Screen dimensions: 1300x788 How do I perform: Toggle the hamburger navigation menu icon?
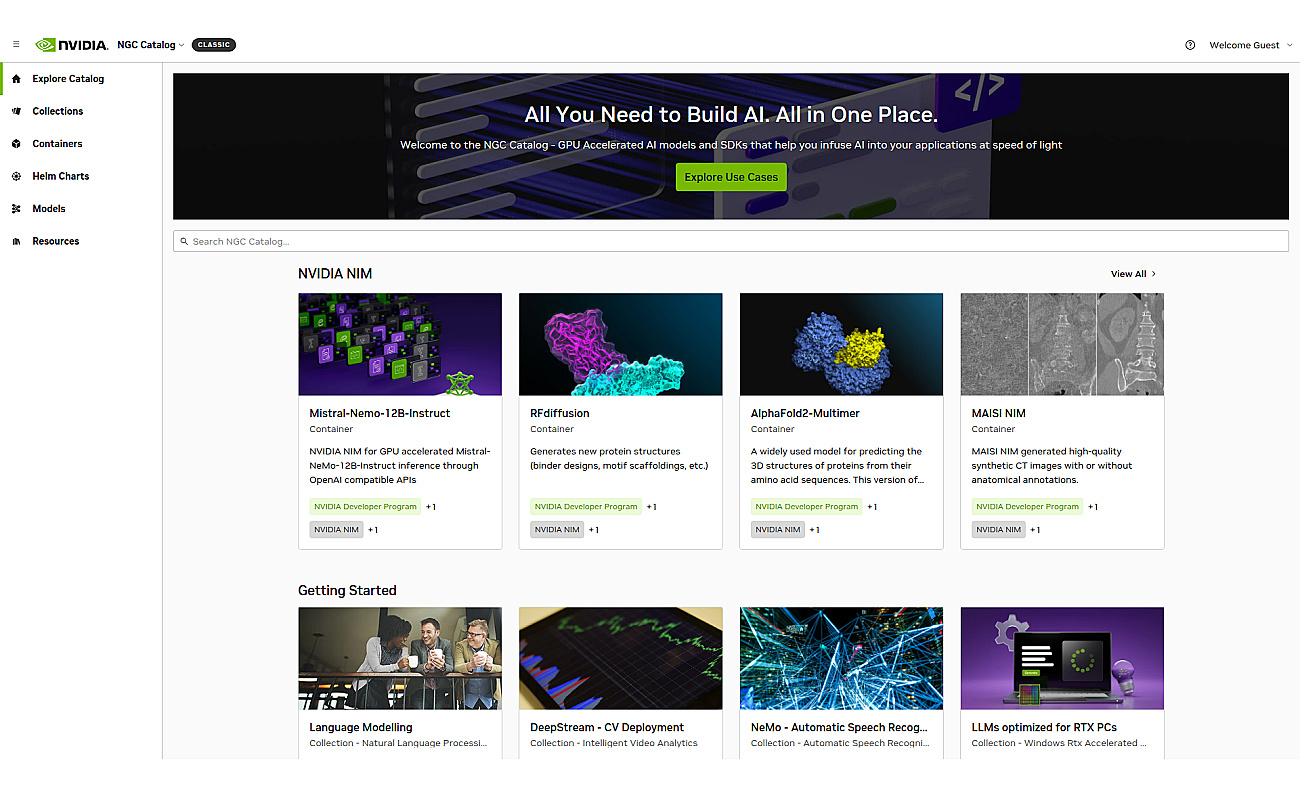pyautogui.click(x=16, y=44)
